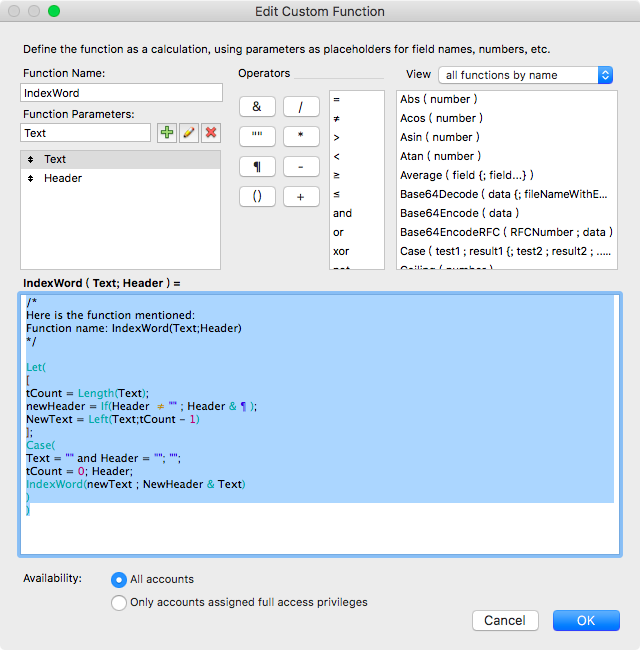Insert the ampersand concatenation operator
Viewport: 640px width, 650px height.
pos(257,107)
